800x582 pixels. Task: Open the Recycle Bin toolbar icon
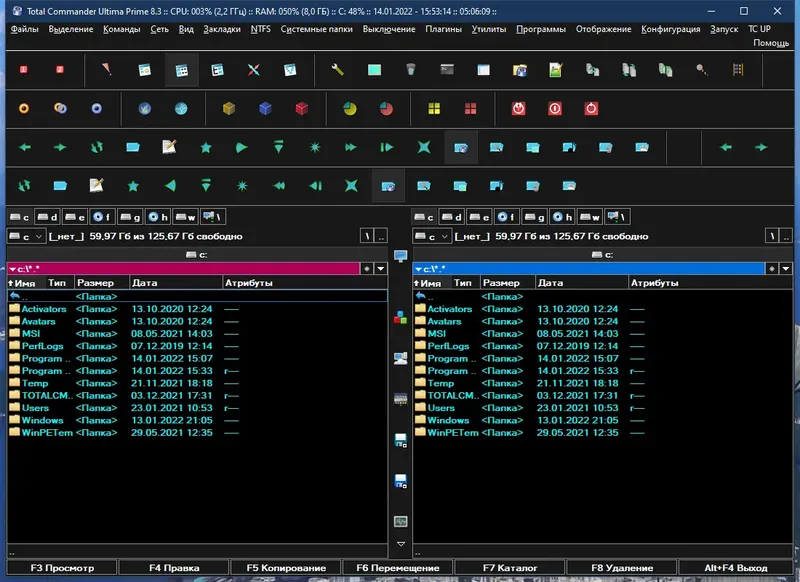pyautogui.click(x=411, y=70)
